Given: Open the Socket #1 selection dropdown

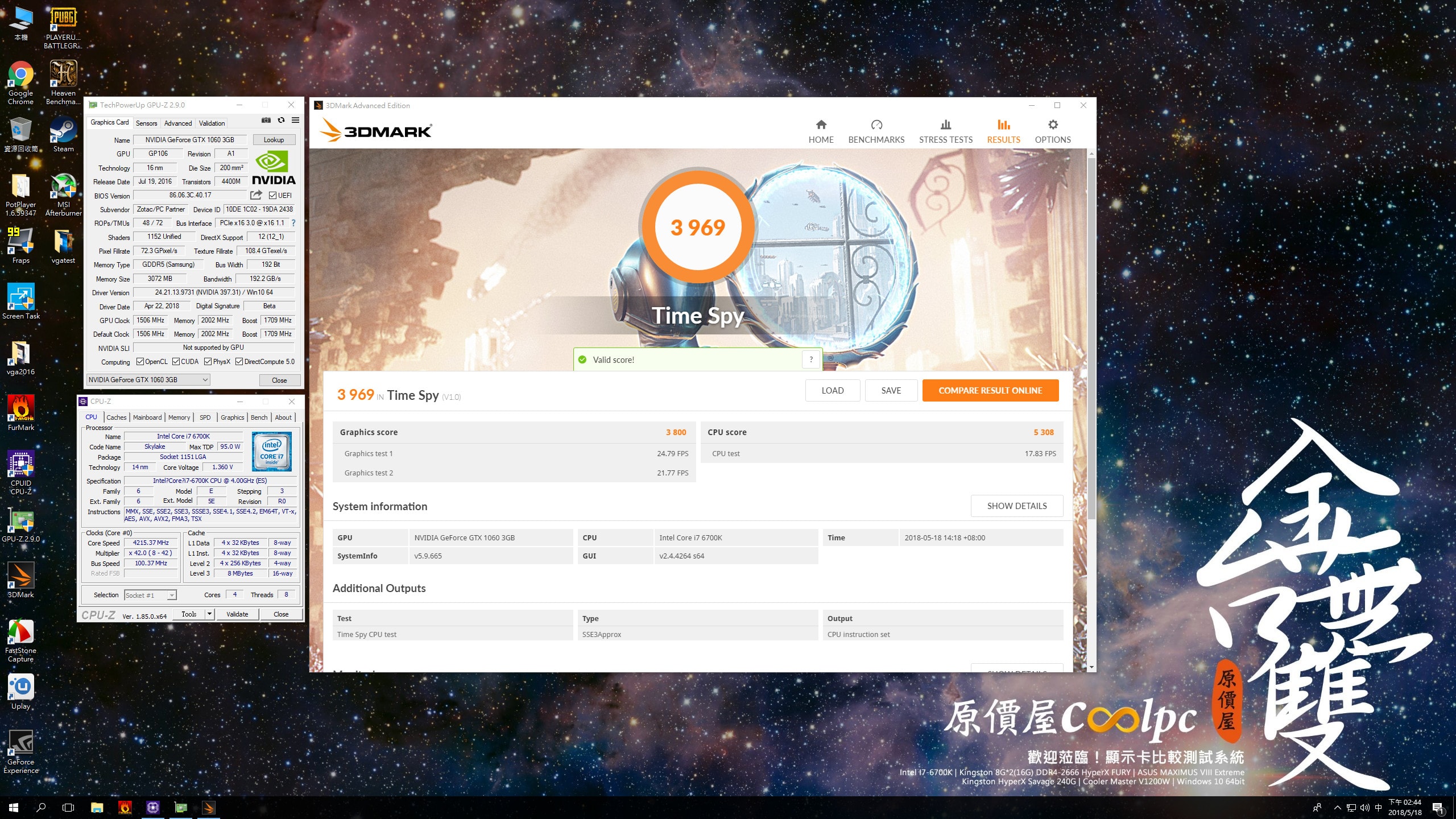Looking at the screenshot, I should [x=151, y=595].
